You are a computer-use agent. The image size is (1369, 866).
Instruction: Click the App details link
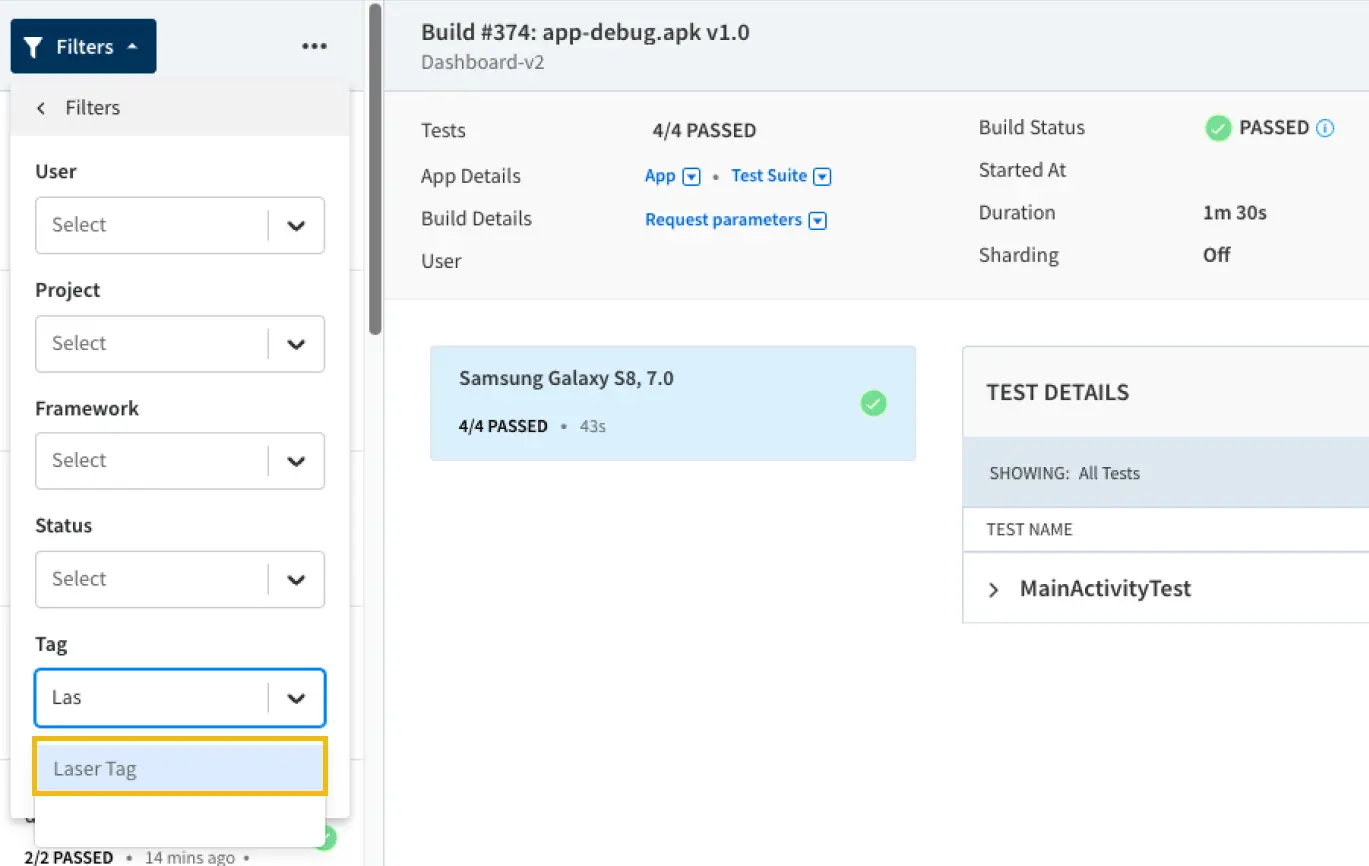tap(660, 176)
